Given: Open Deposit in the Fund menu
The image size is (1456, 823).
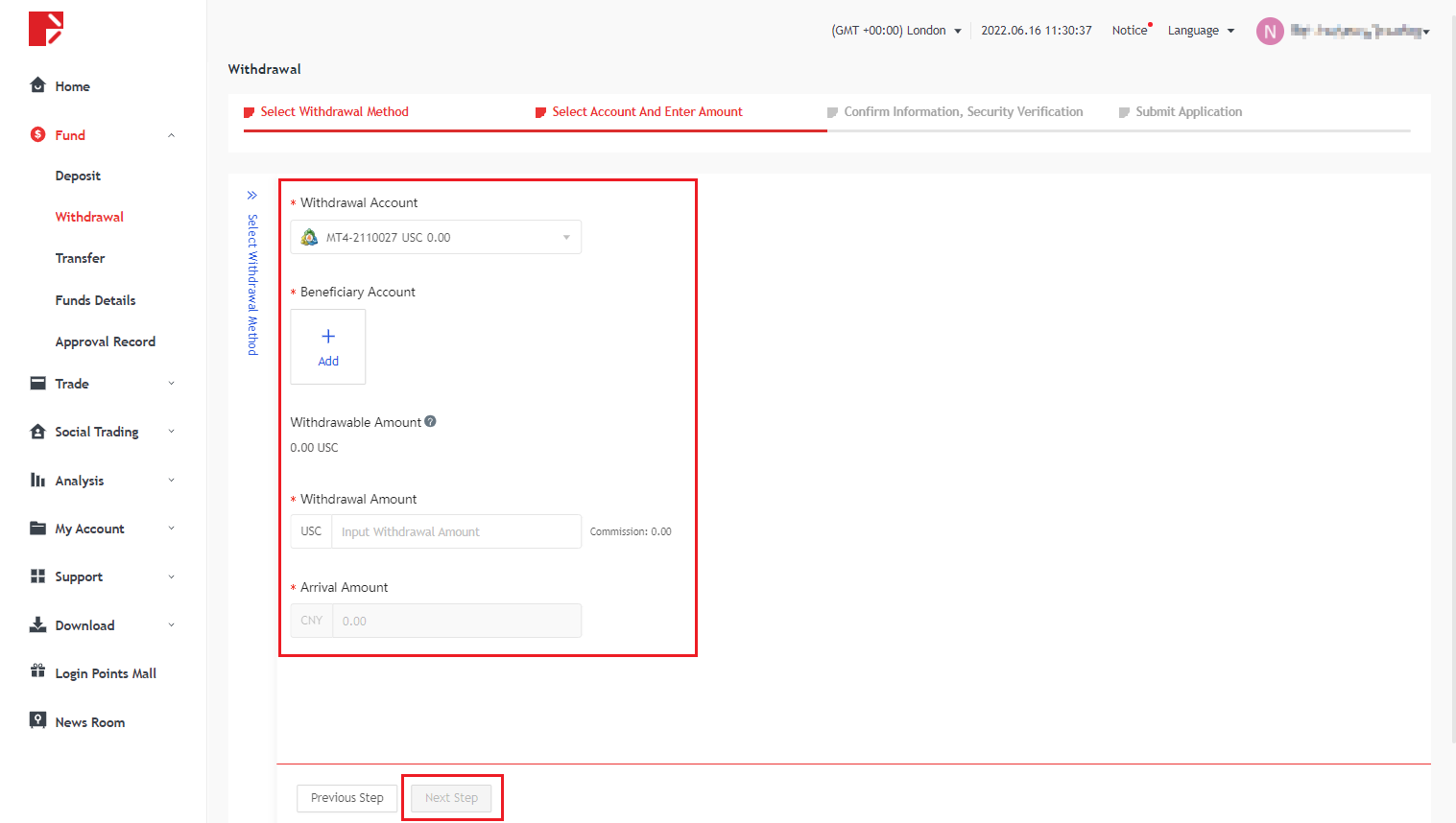Looking at the screenshot, I should [78, 176].
